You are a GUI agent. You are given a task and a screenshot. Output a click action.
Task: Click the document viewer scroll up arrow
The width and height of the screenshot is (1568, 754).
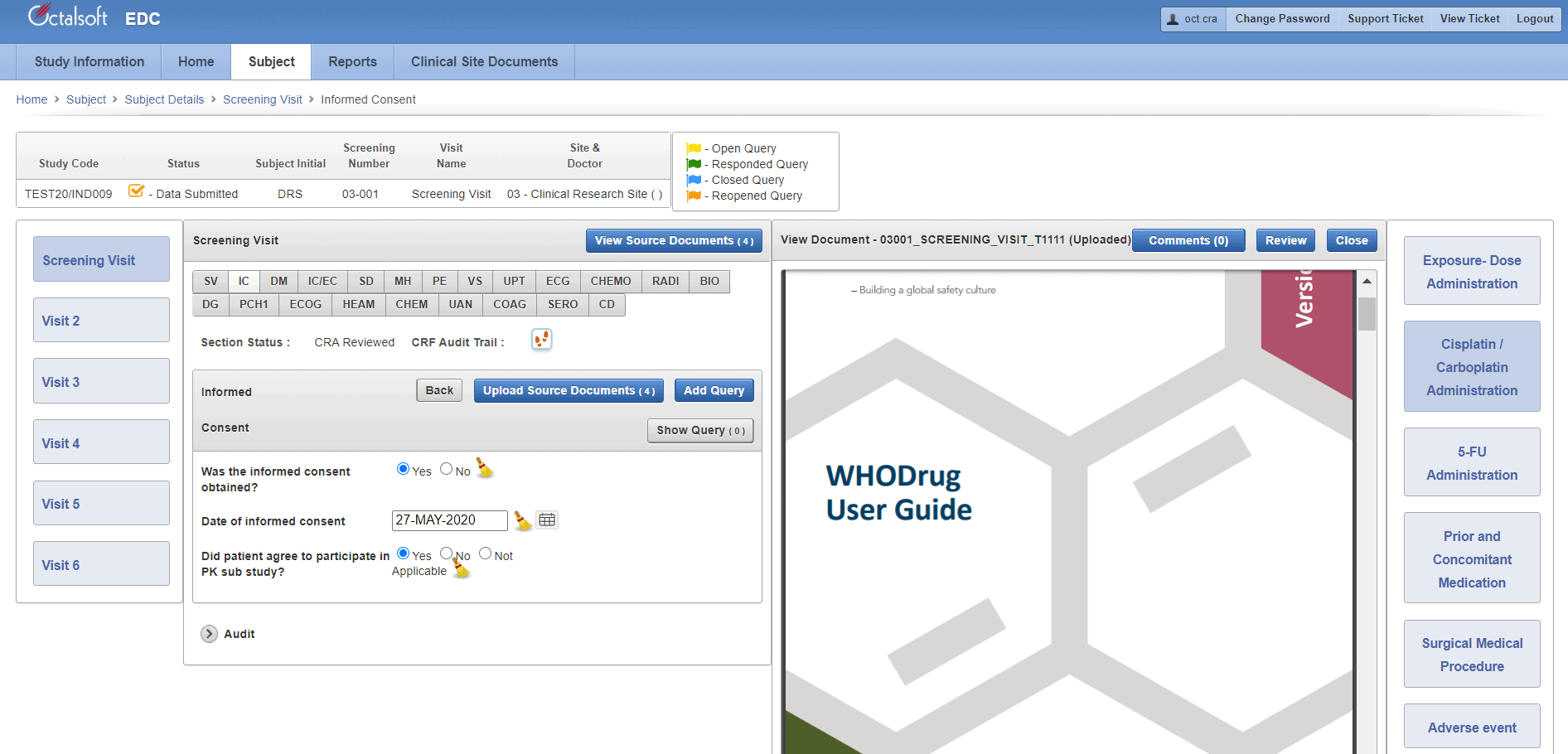[x=1367, y=281]
